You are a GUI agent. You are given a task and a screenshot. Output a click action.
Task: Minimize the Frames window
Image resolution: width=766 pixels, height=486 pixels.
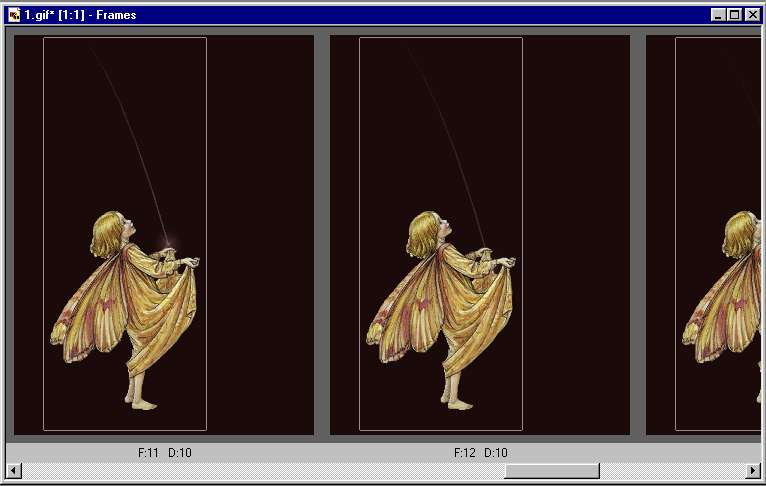tap(718, 15)
